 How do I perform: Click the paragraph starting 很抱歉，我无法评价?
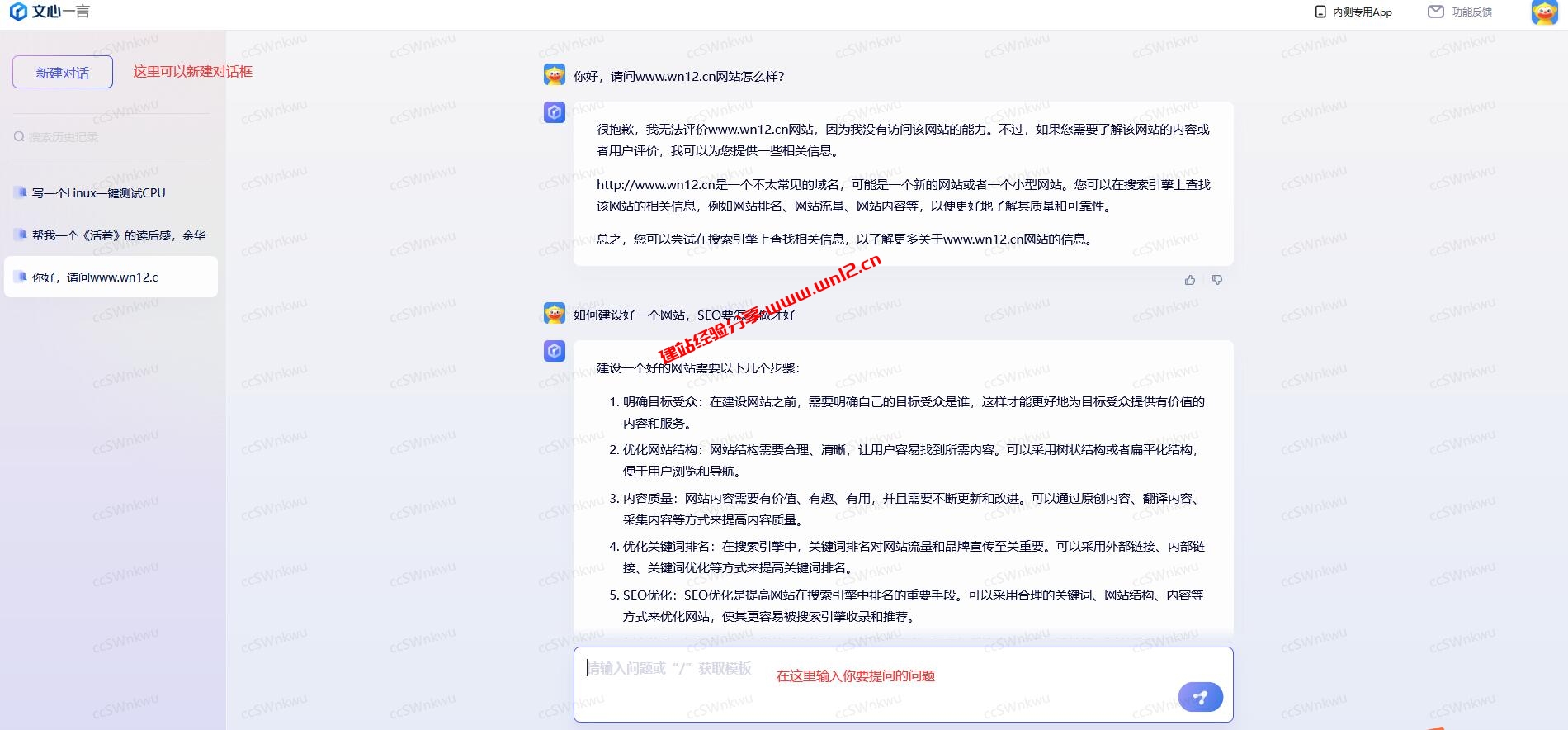(903, 140)
